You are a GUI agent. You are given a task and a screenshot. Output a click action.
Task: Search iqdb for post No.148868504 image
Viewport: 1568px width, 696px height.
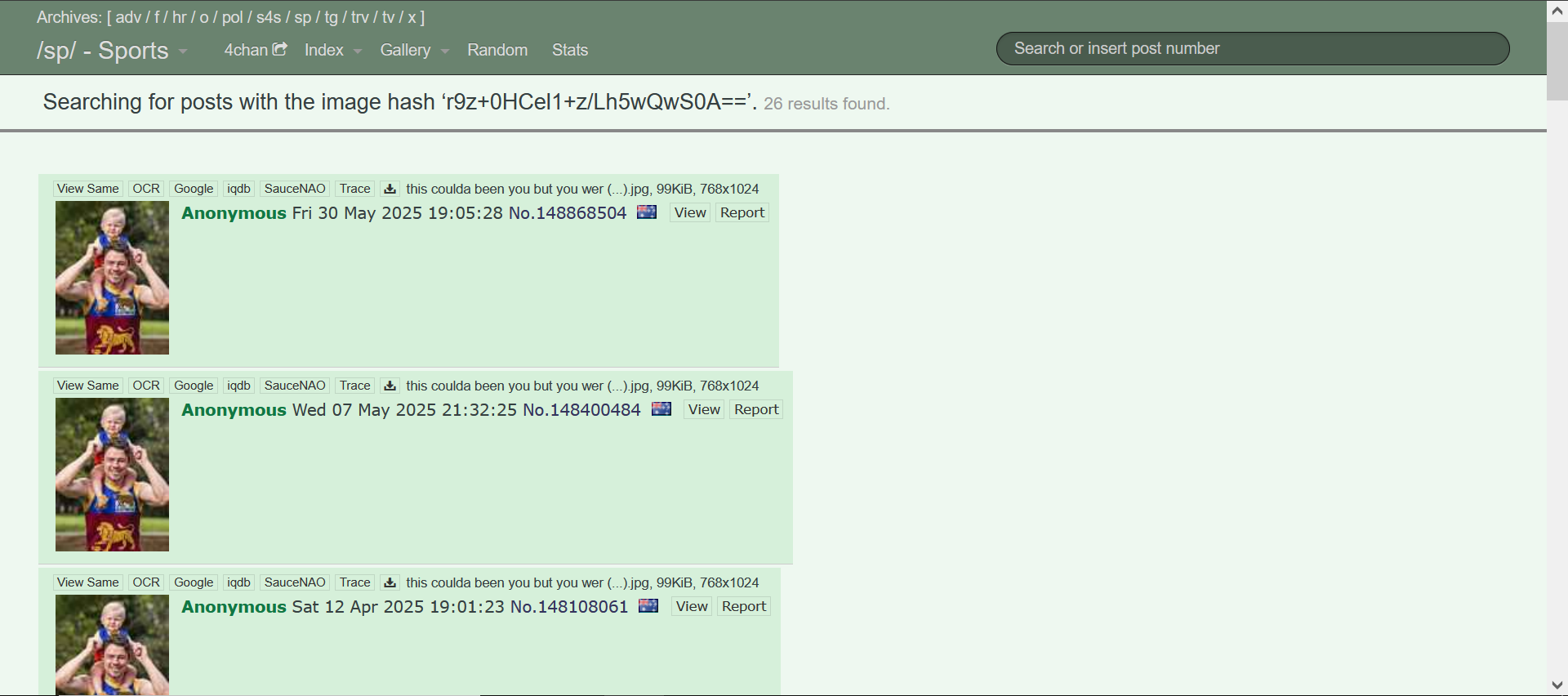238,189
